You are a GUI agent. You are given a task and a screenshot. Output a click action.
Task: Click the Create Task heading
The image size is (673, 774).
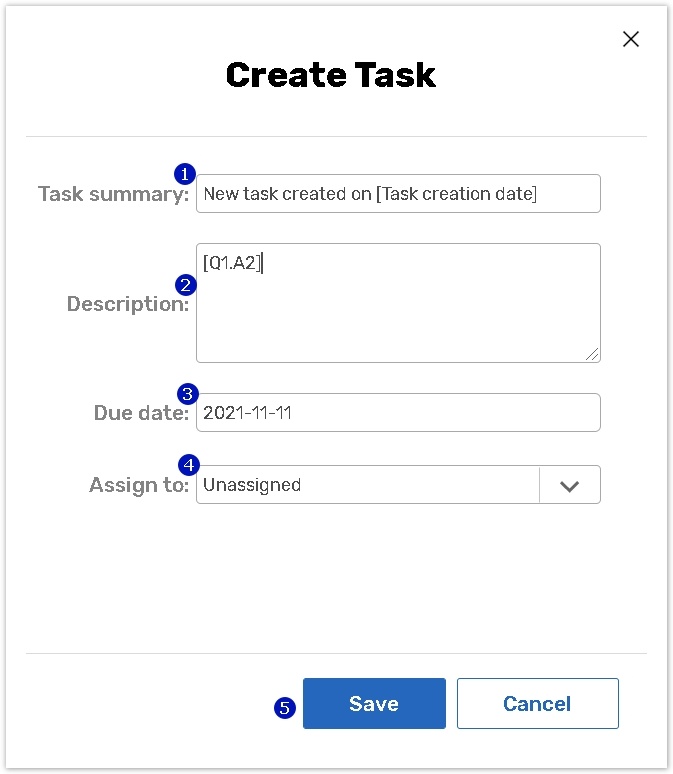tap(331, 75)
